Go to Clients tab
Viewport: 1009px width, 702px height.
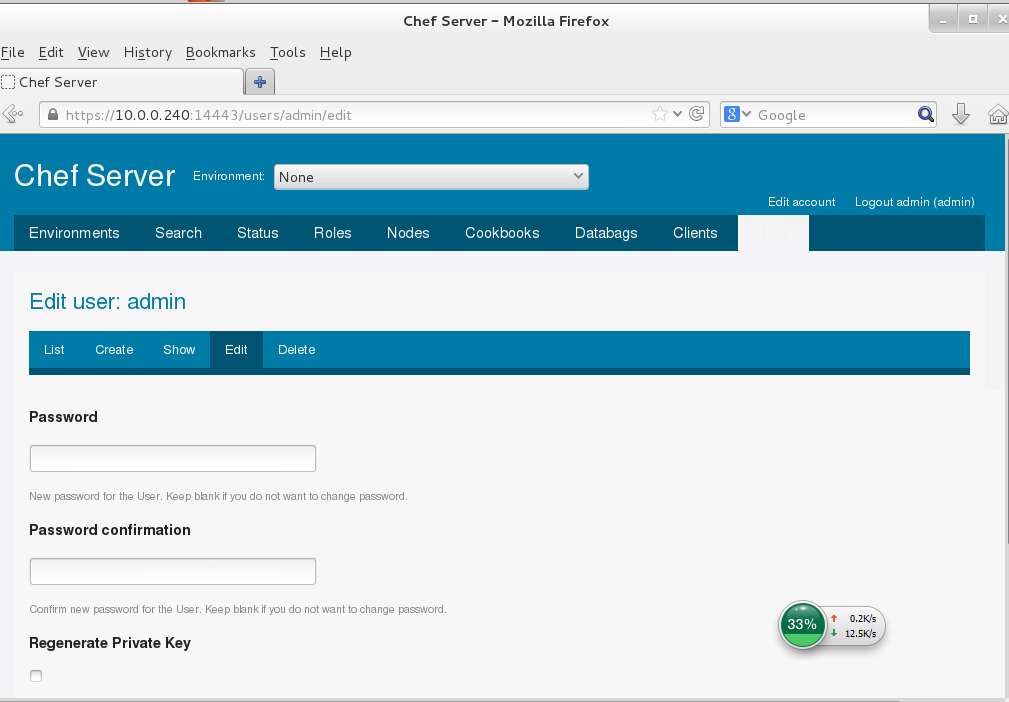695,233
